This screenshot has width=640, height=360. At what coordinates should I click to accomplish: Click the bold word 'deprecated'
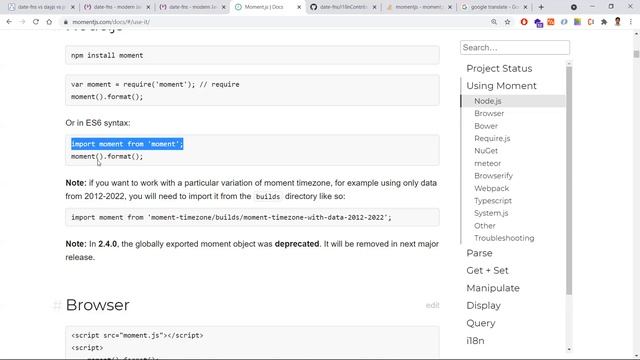tap(297, 244)
